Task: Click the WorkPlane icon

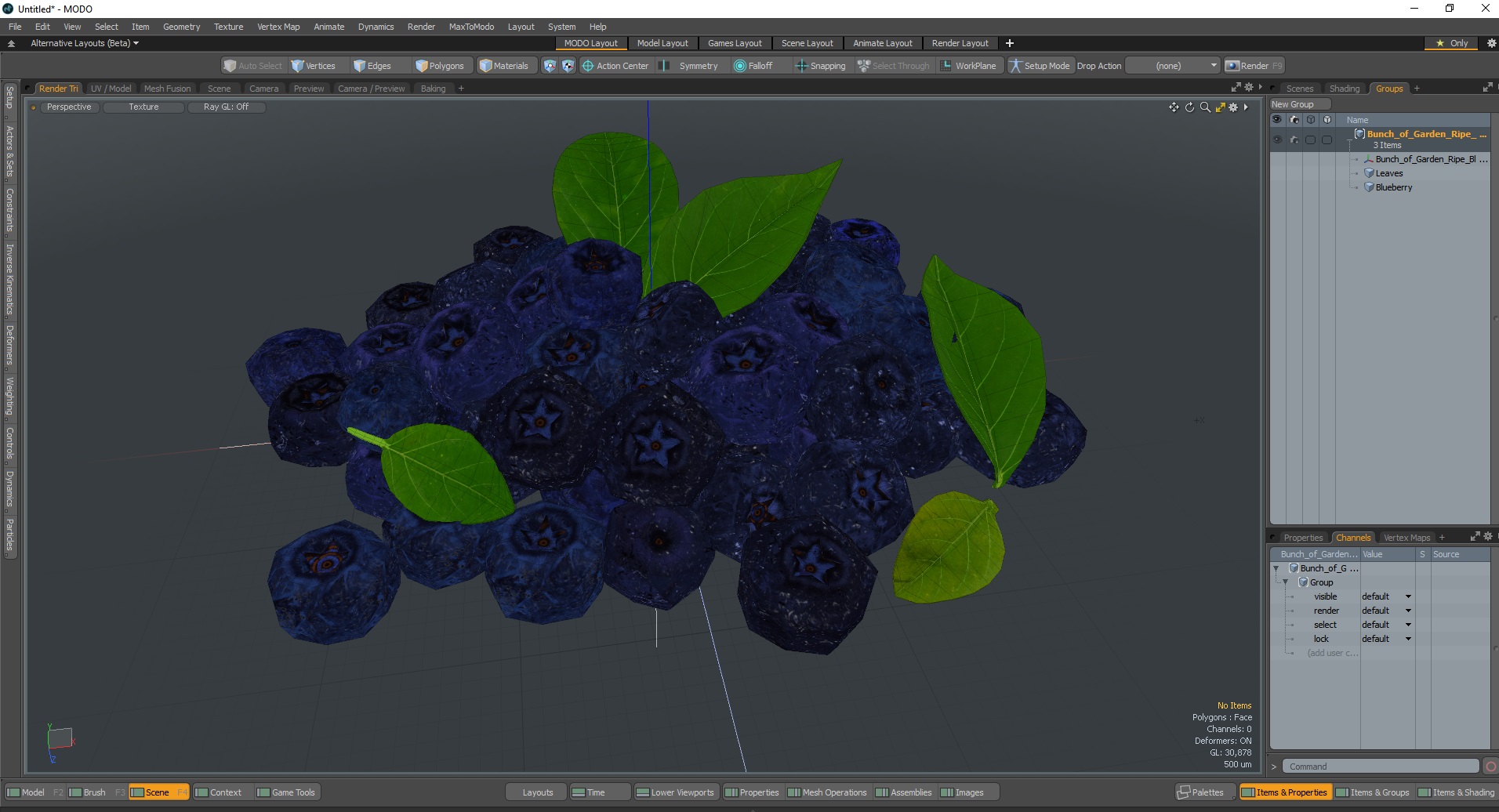Action: (x=946, y=66)
